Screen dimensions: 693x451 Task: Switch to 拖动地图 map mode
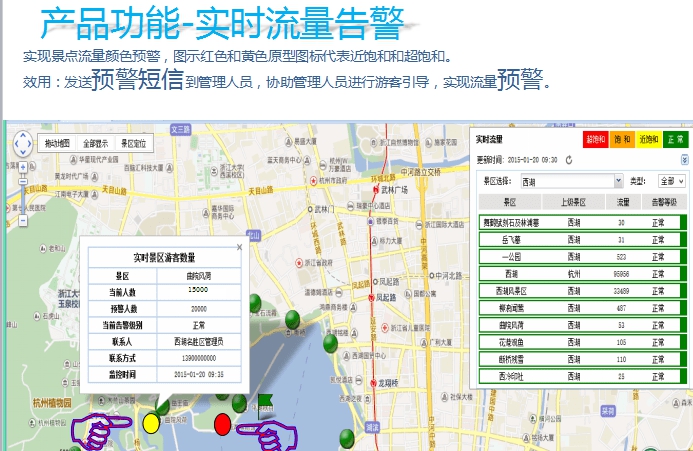click(x=57, y=143)
